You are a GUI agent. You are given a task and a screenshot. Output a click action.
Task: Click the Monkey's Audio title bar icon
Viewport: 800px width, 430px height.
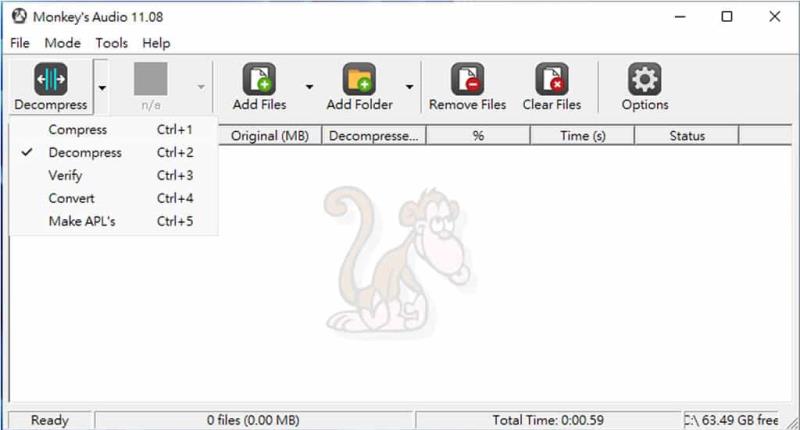coord(19,16)
